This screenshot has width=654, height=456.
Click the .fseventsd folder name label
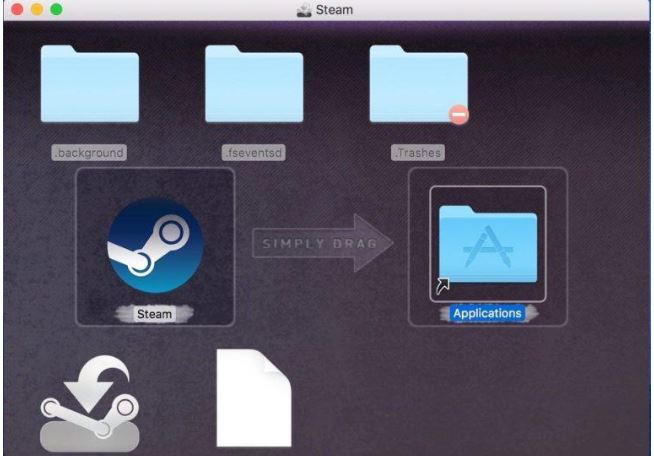pos(254,153)
